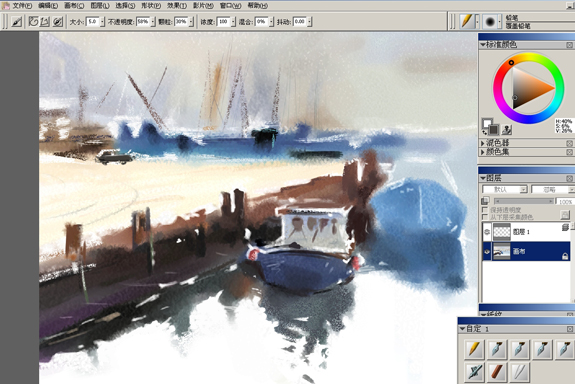This screenshot has width=575, height=384.
Task: Close the 图层 layers panel box
Action: click(569, 178)
